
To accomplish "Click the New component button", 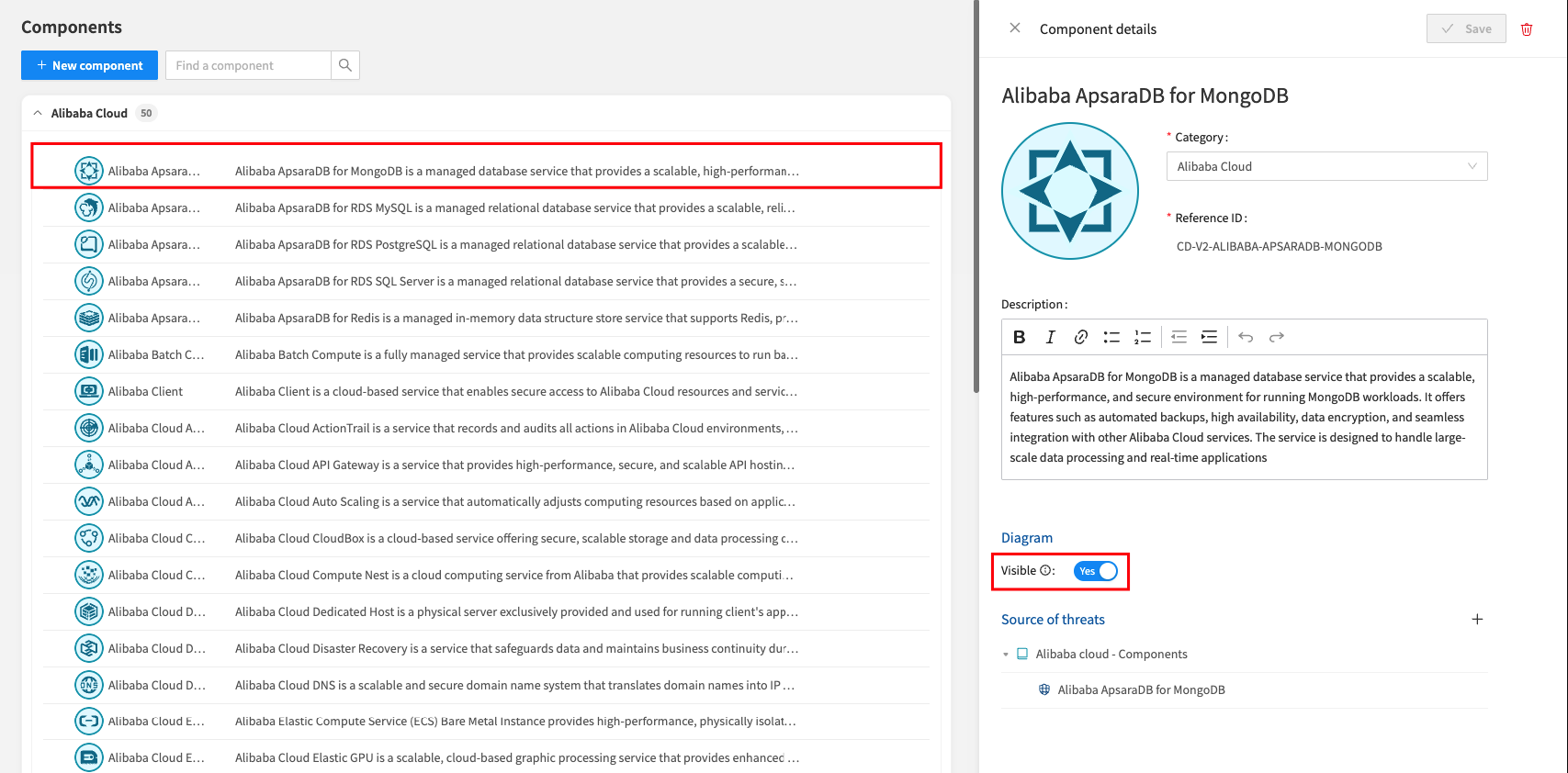I will coord(89,65).
